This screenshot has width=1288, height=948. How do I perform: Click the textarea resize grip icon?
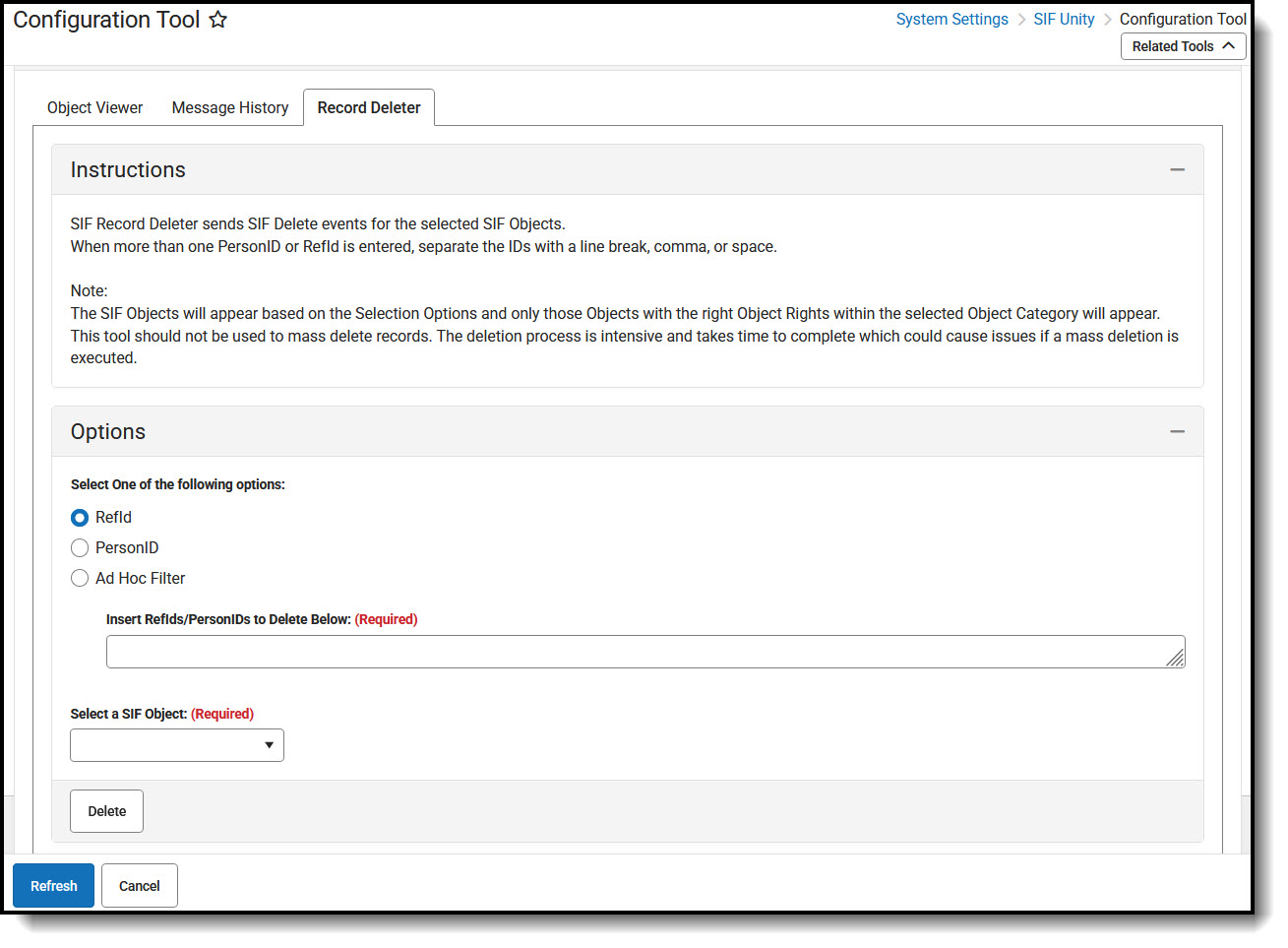coord(1177,659)
